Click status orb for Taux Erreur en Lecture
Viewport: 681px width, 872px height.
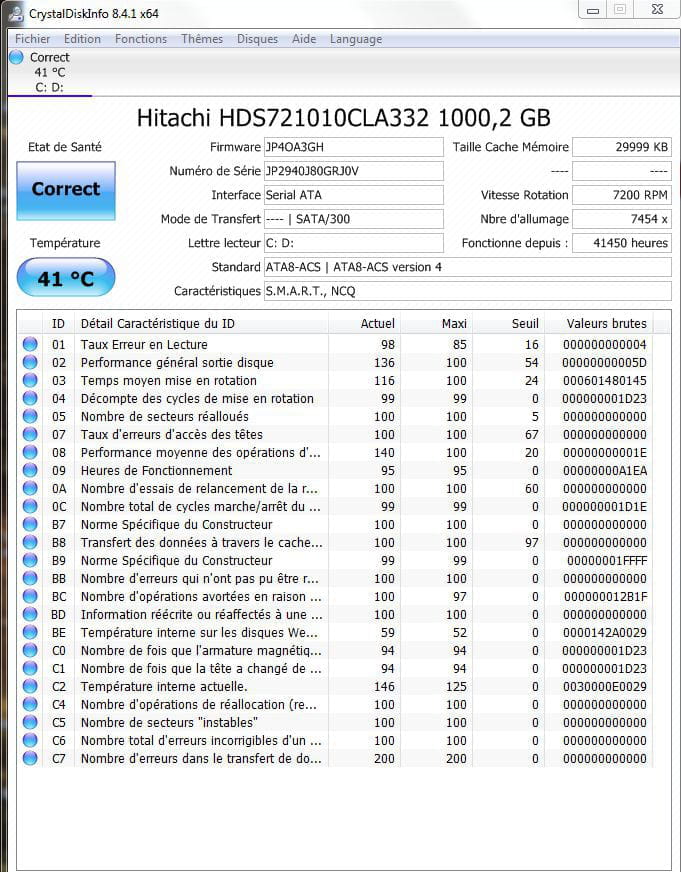click(x=30, y=344)
